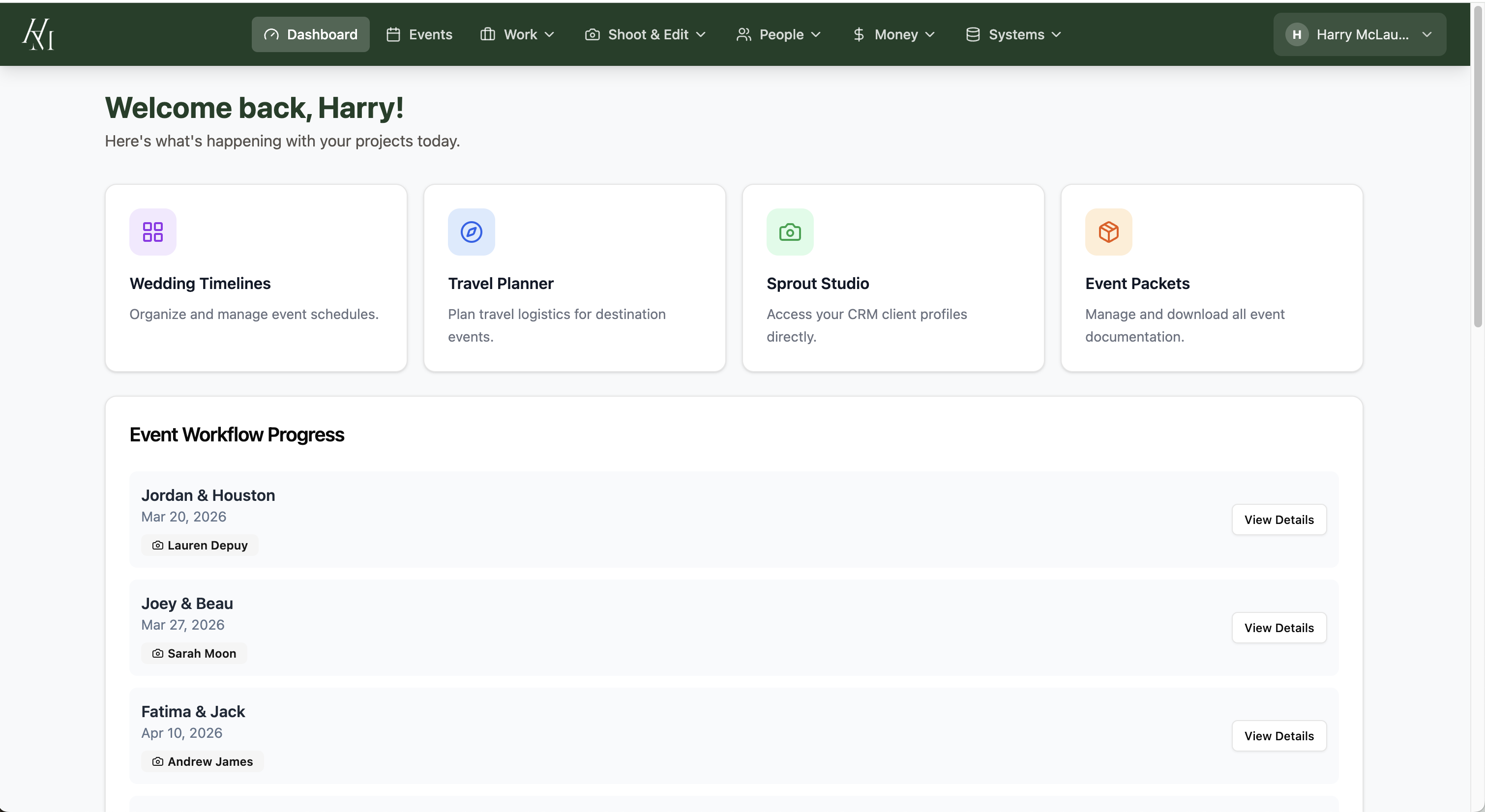Click the camera icon beside Sarah Moon

[157, 654]
